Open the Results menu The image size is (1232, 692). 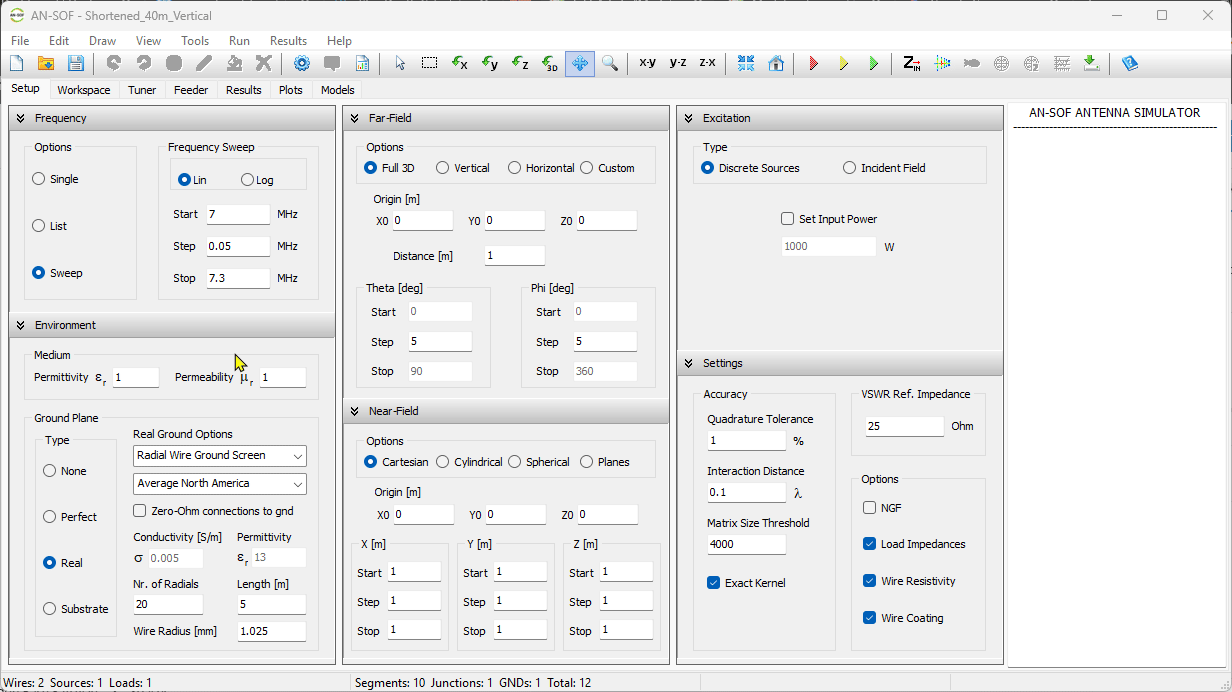pyautogui.click(x=288, y=41)
